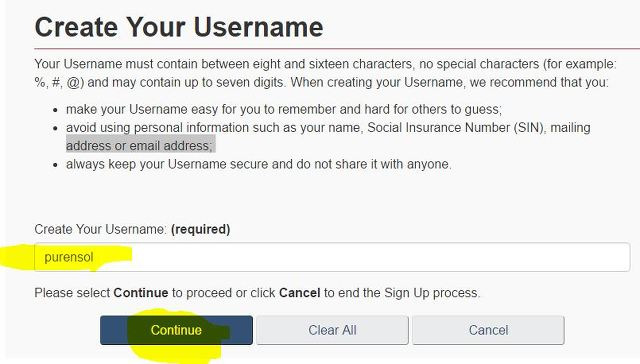Click the typed text purensol
Viewport: 640px width, 364px height.
(69, 257)
